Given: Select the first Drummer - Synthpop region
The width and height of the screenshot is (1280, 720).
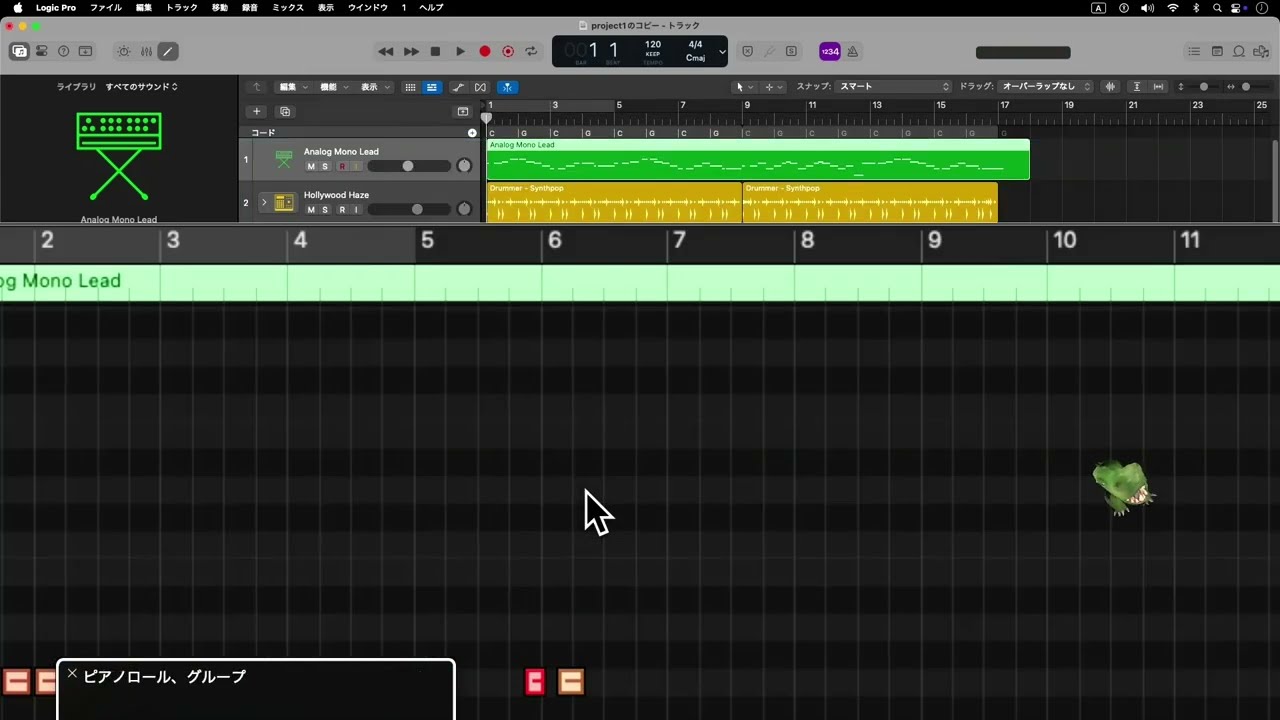Looking at the screenshot, I should coord(614,202).
